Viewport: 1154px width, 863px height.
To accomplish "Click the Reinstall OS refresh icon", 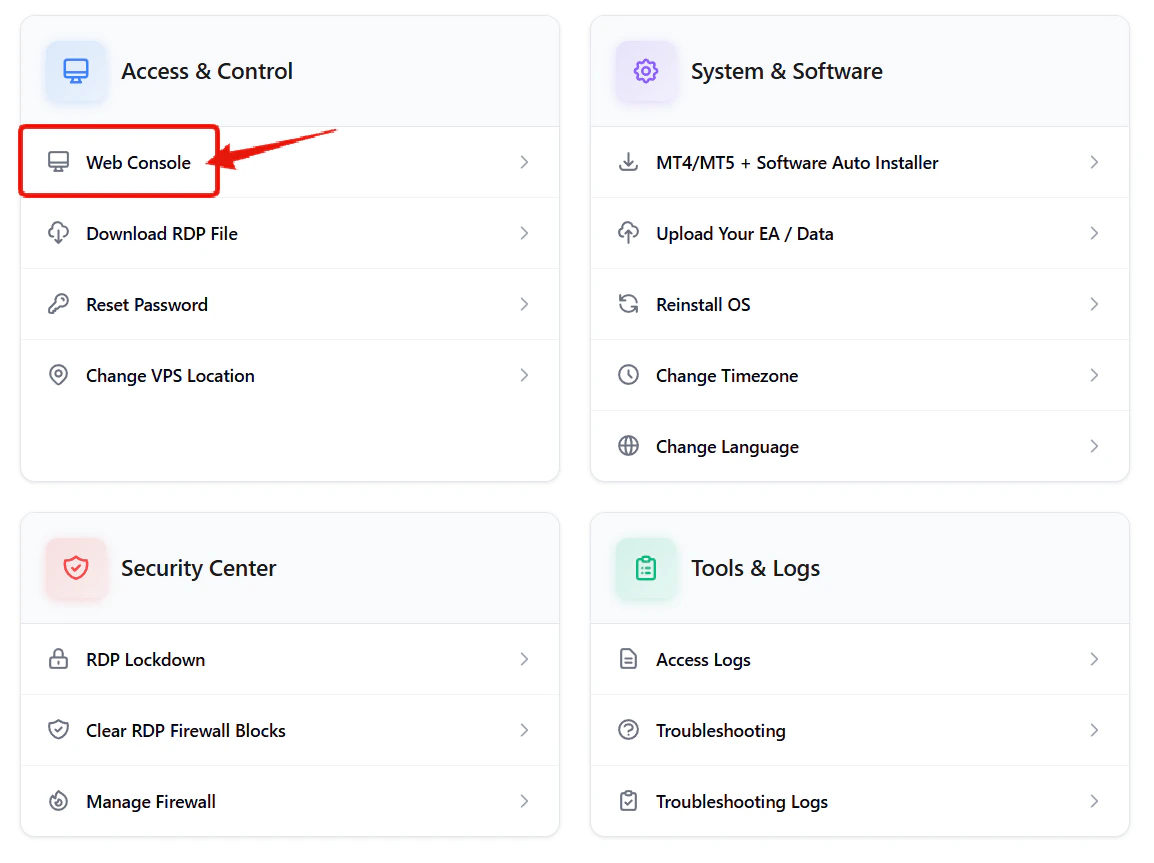I will (x=628, y=304).
